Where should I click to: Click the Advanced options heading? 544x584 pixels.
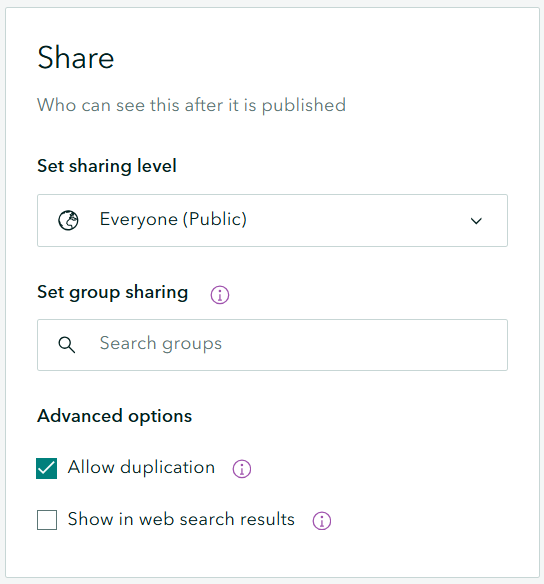[x=115, y=416]
